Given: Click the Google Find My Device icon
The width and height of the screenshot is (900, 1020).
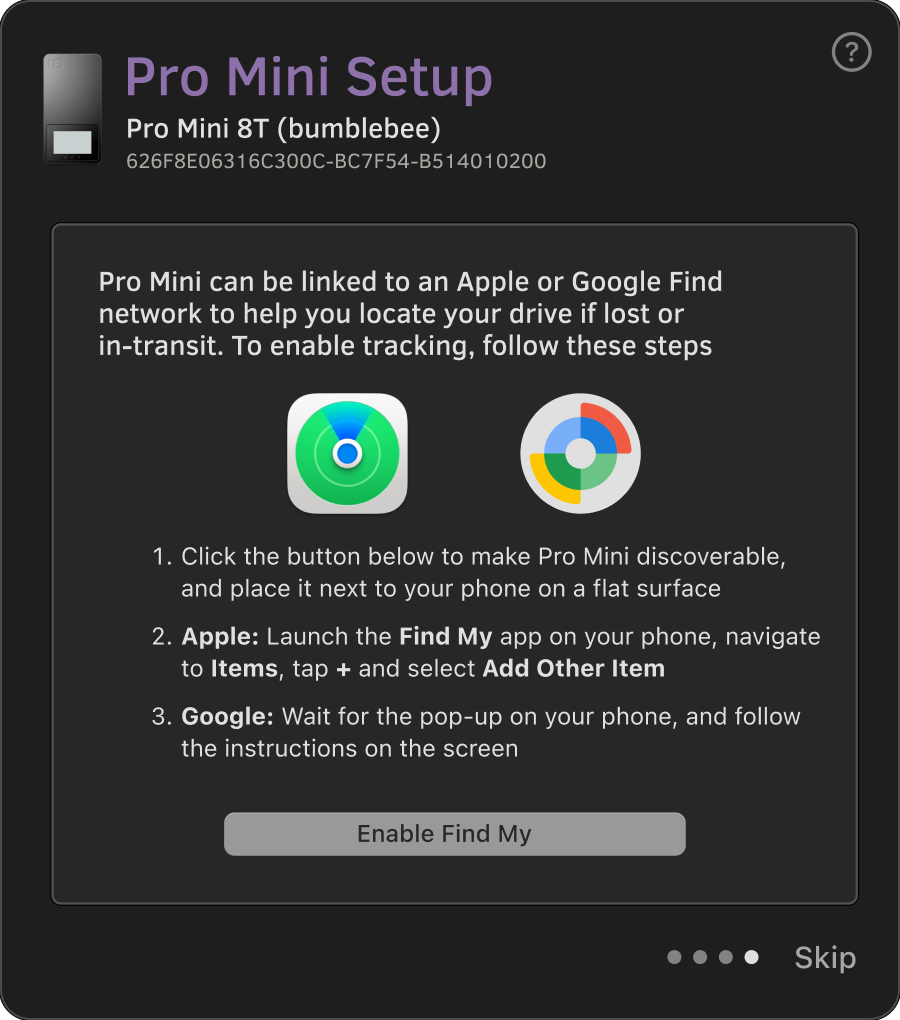Looking at the screenshot, I should click(580, 453).
